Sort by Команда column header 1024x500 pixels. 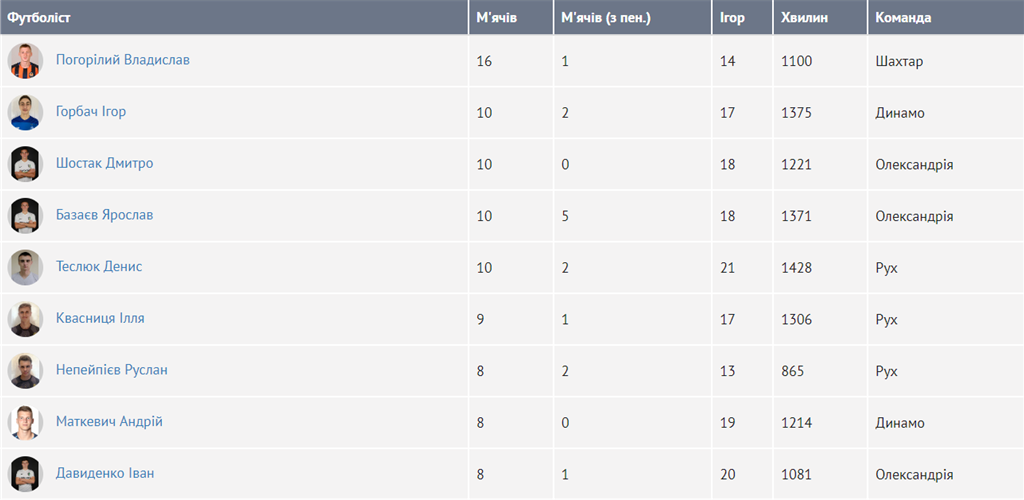click(903, 18)
